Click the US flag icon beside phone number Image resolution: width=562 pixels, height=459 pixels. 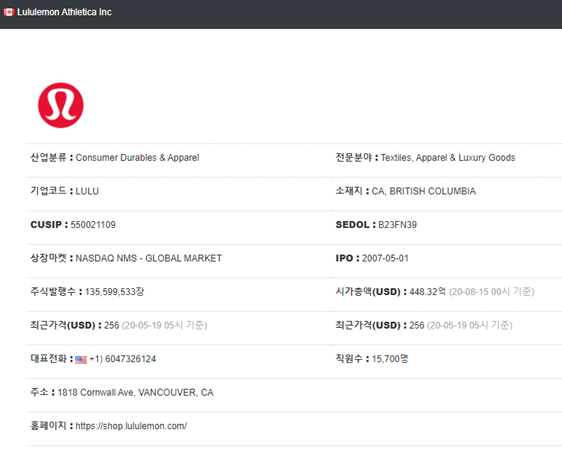coord(81,359)
